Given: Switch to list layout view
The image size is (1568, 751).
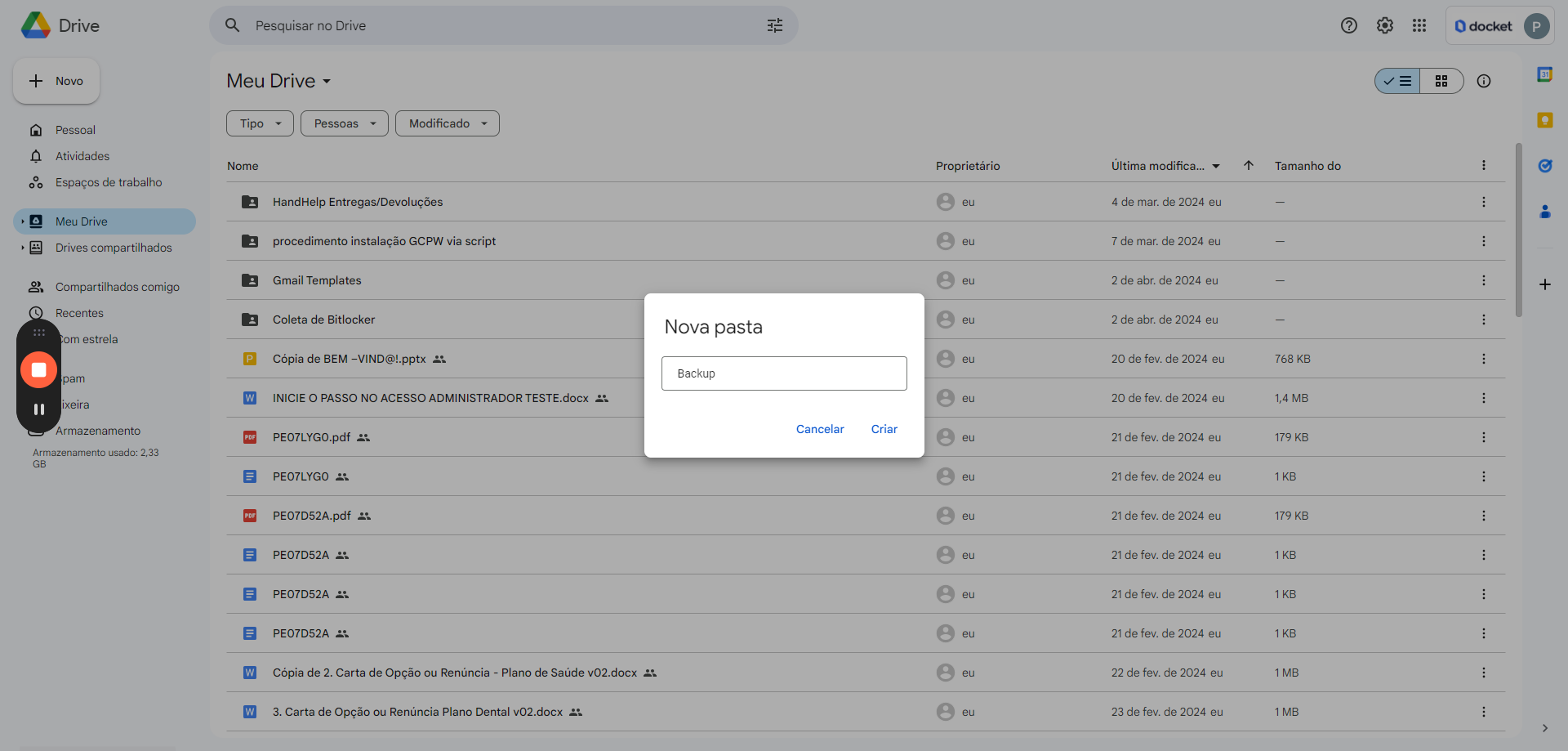Looking at the screenshot, I should 1398,81.
